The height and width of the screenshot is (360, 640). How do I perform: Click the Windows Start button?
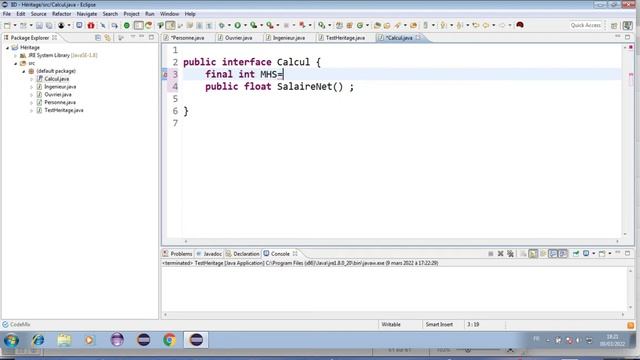coord(11,340)
